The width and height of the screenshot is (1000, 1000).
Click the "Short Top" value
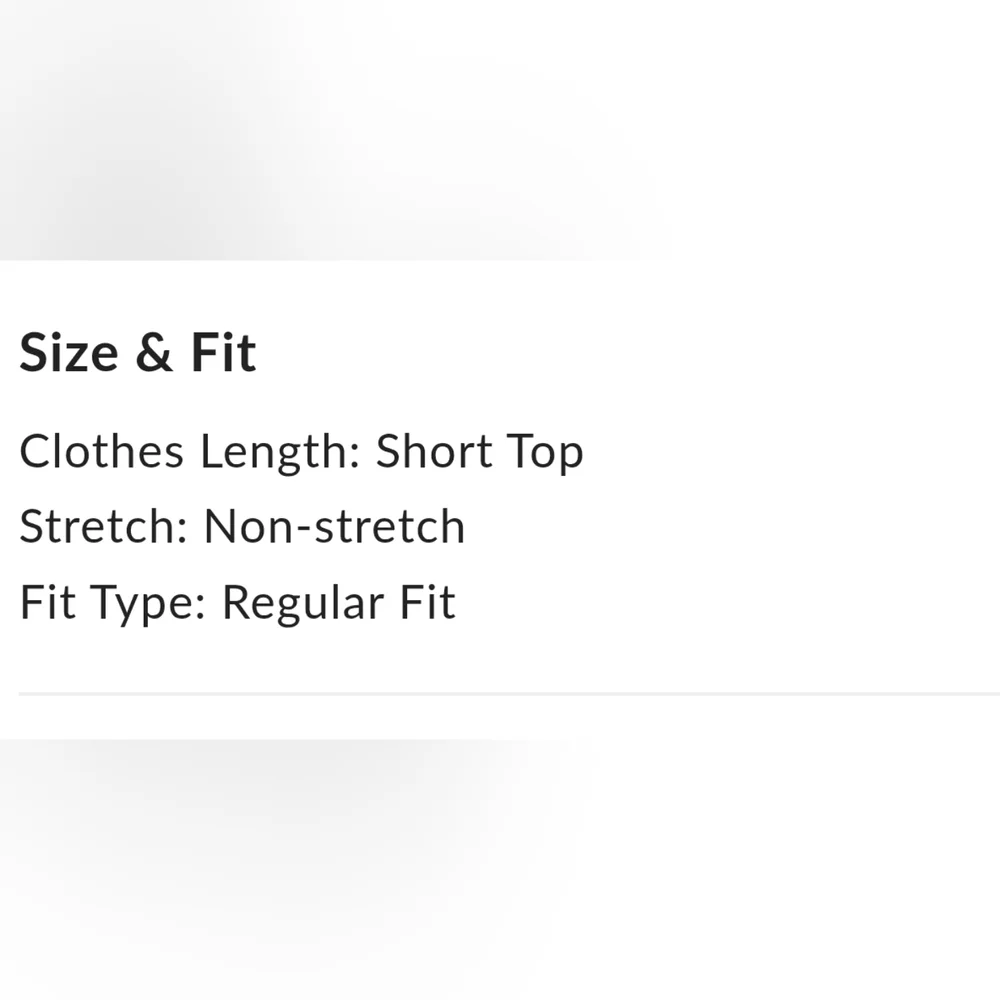479,452
